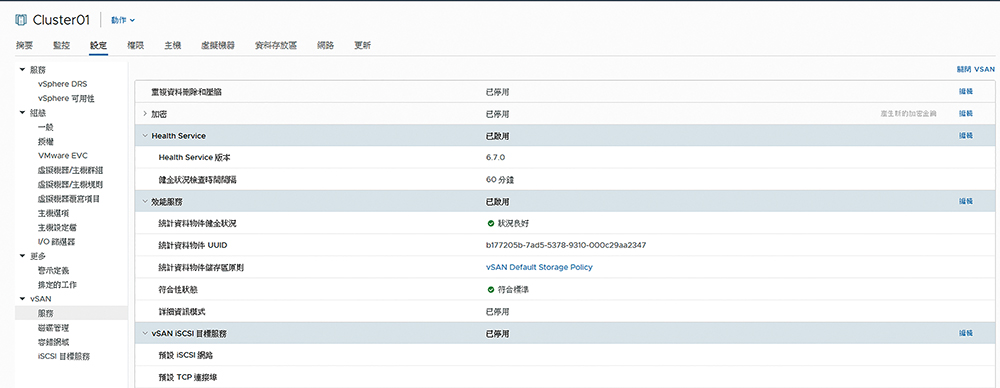Click the Cluster01 cluster icon
This screenshot has height=388, width=1000.
point(20,20)
